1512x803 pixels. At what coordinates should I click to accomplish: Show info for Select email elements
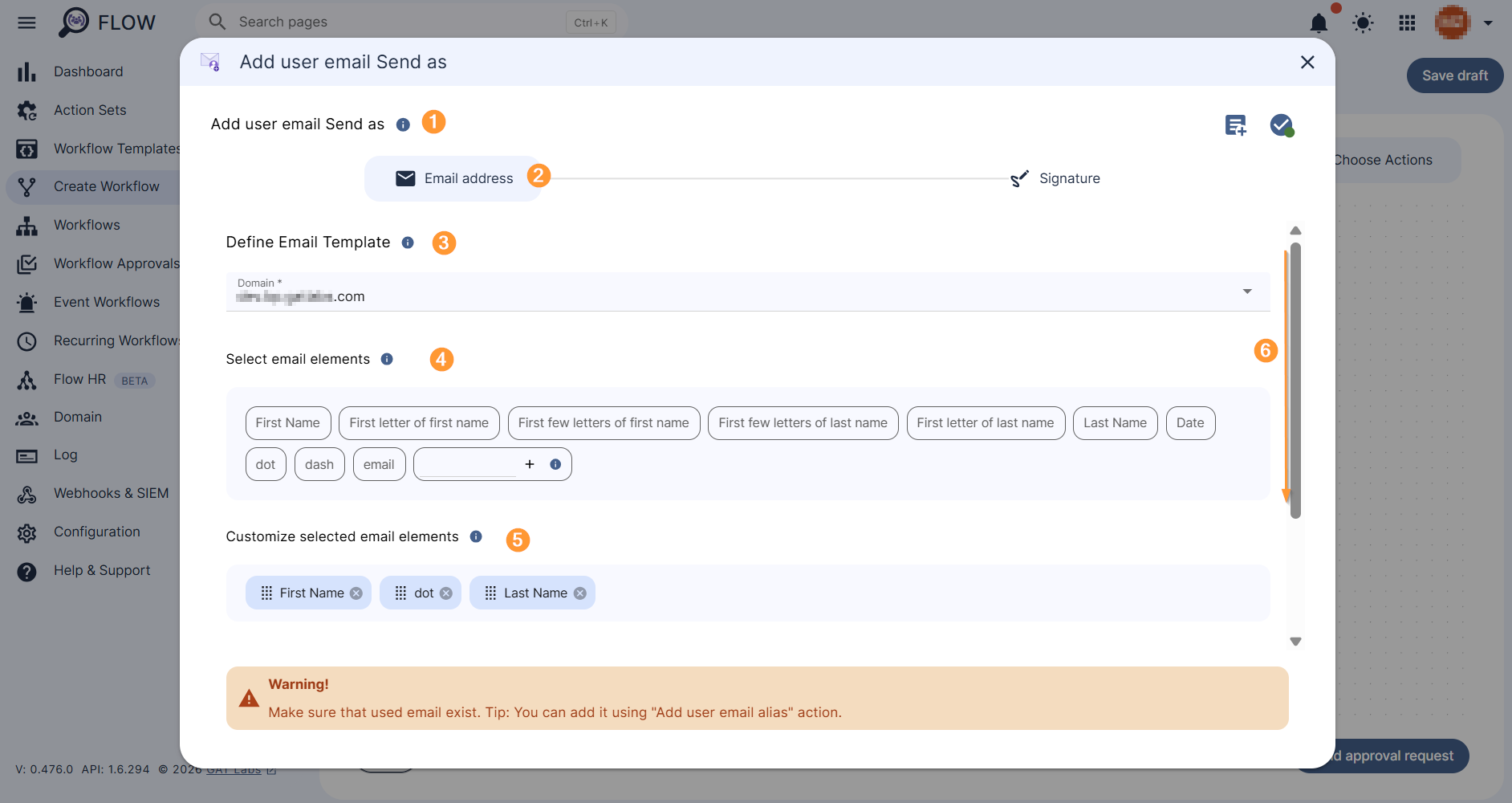tap(387, 359)
